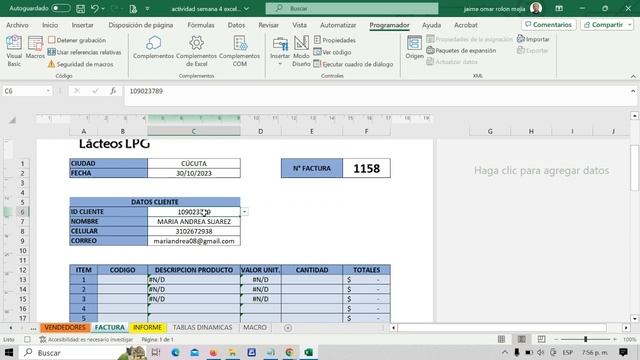Image resolution: width=640 pixels, height=360 pixels.
Task: Click the Accesibilidad status bar message
Action: tap(86, 339)
